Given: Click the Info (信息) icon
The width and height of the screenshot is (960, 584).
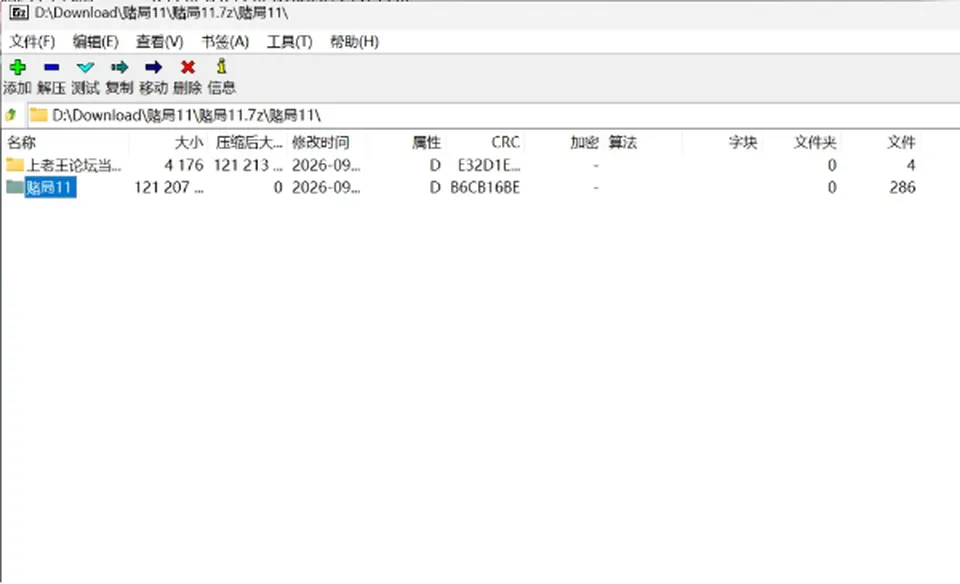Looking at the screenshot, I should pyautogui.click(x=222, y=66).
